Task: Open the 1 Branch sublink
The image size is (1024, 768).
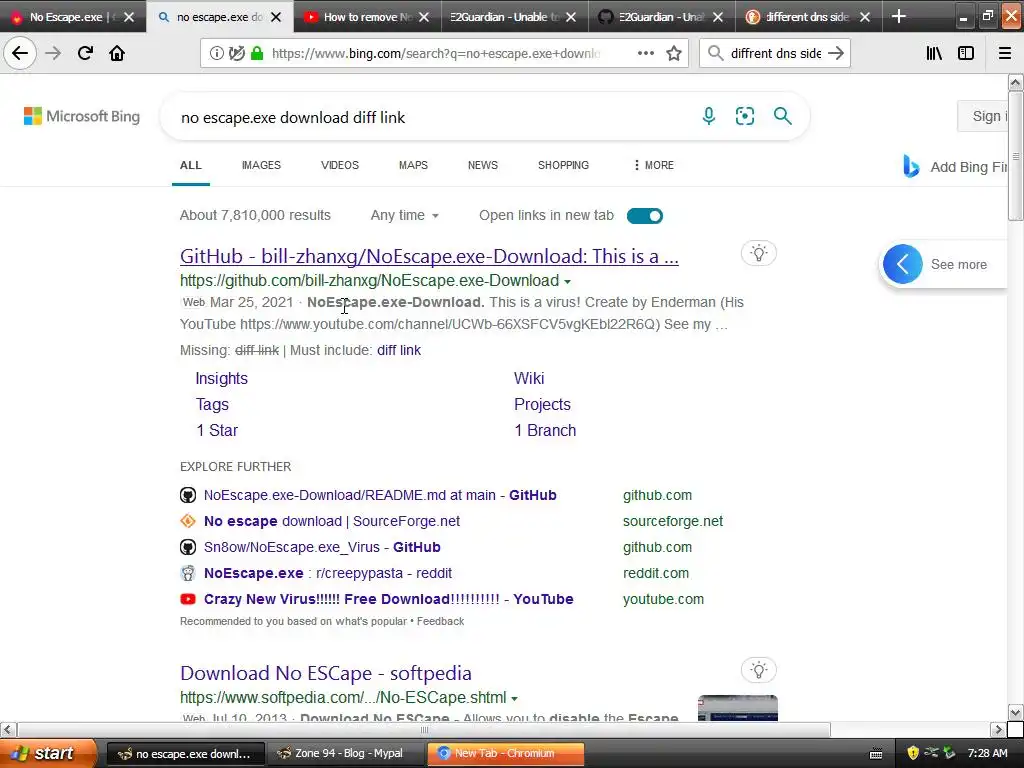Action: [x=545, y=430]
